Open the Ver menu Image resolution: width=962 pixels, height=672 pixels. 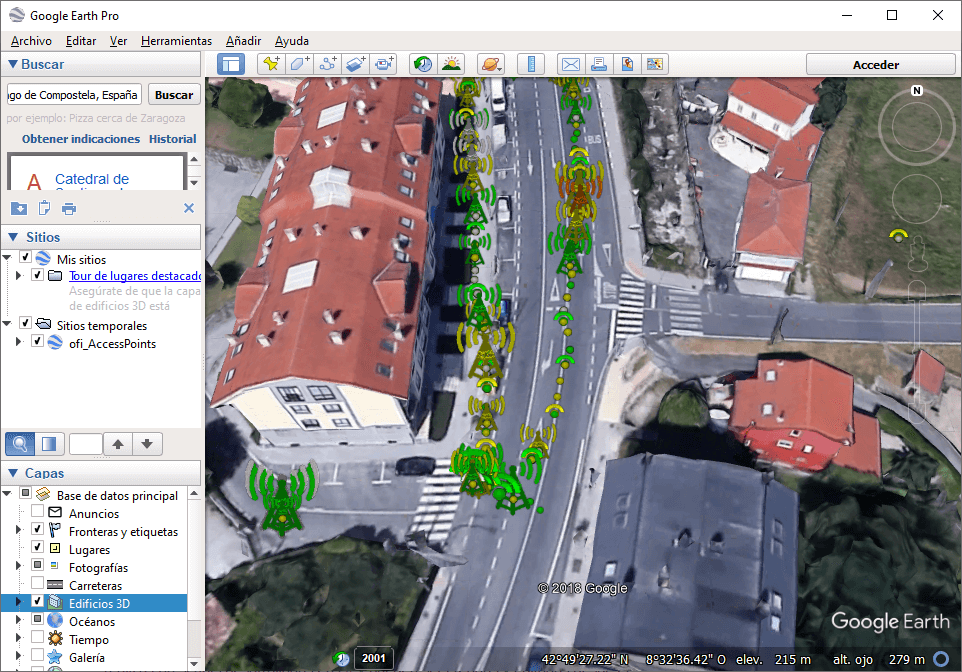[118, 41]
